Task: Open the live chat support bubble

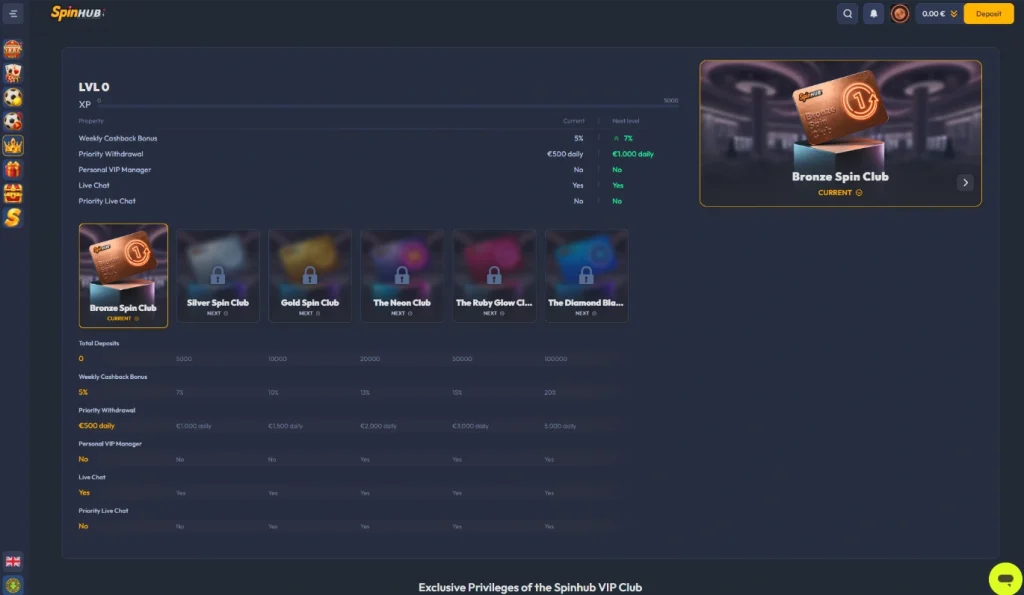Action: pyautogui.click(x=1005, y=579)
